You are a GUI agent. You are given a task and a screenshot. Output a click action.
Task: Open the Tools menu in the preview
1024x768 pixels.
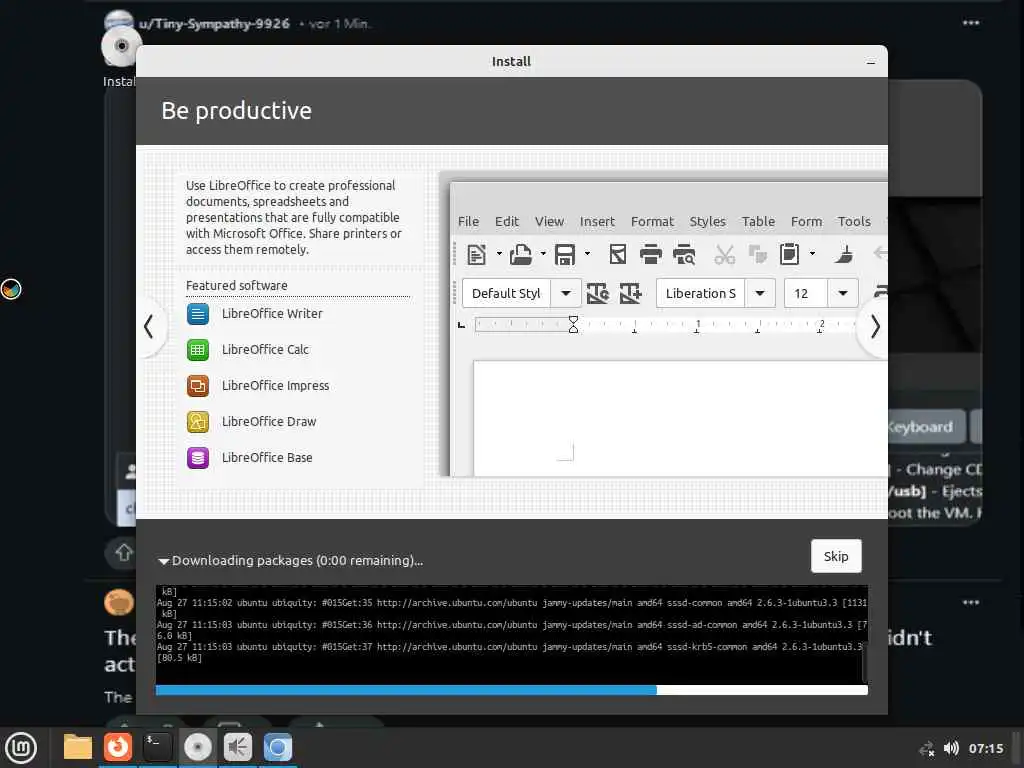[854, 221]
